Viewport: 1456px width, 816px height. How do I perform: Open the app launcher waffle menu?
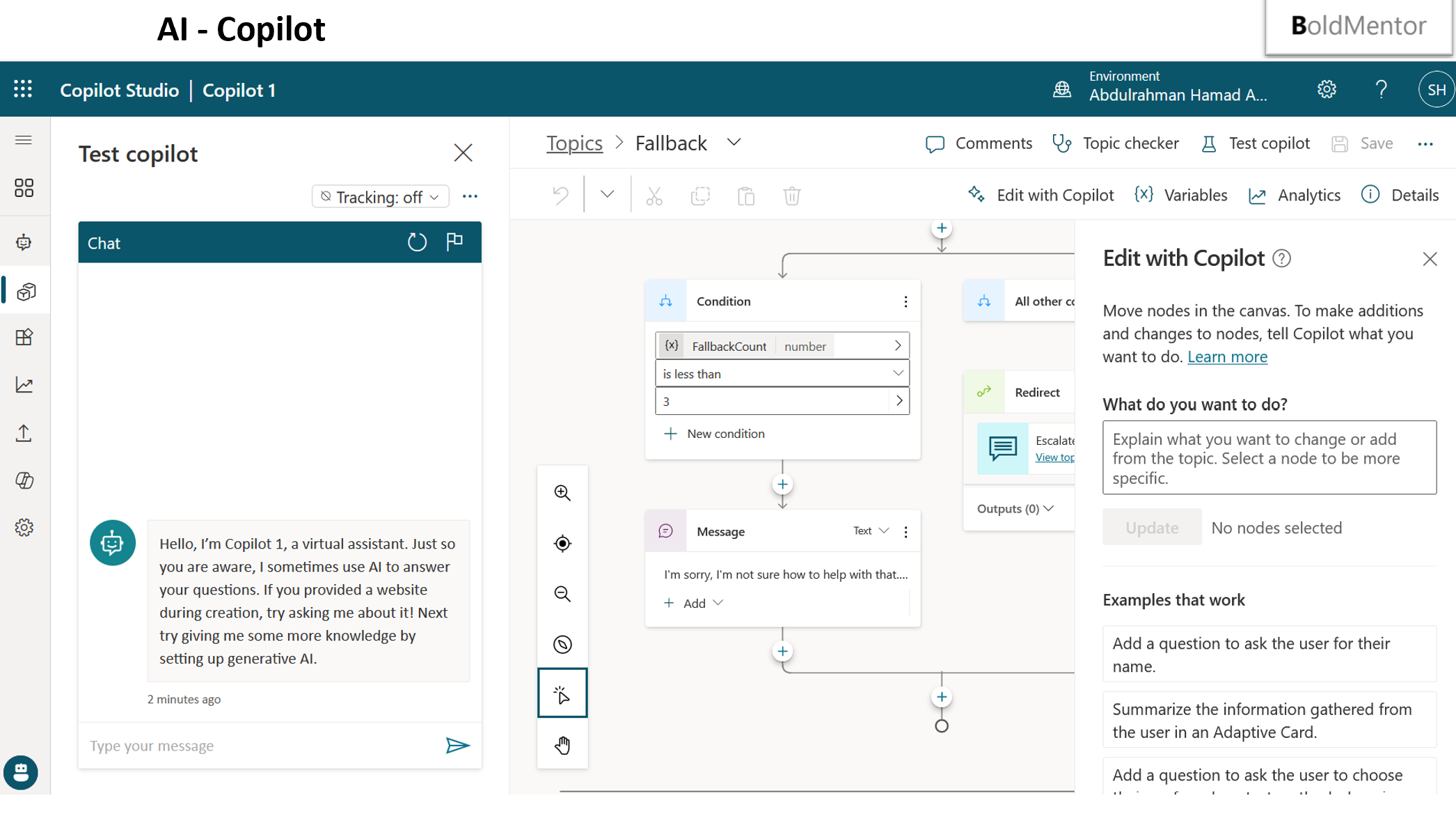point(23,89)
